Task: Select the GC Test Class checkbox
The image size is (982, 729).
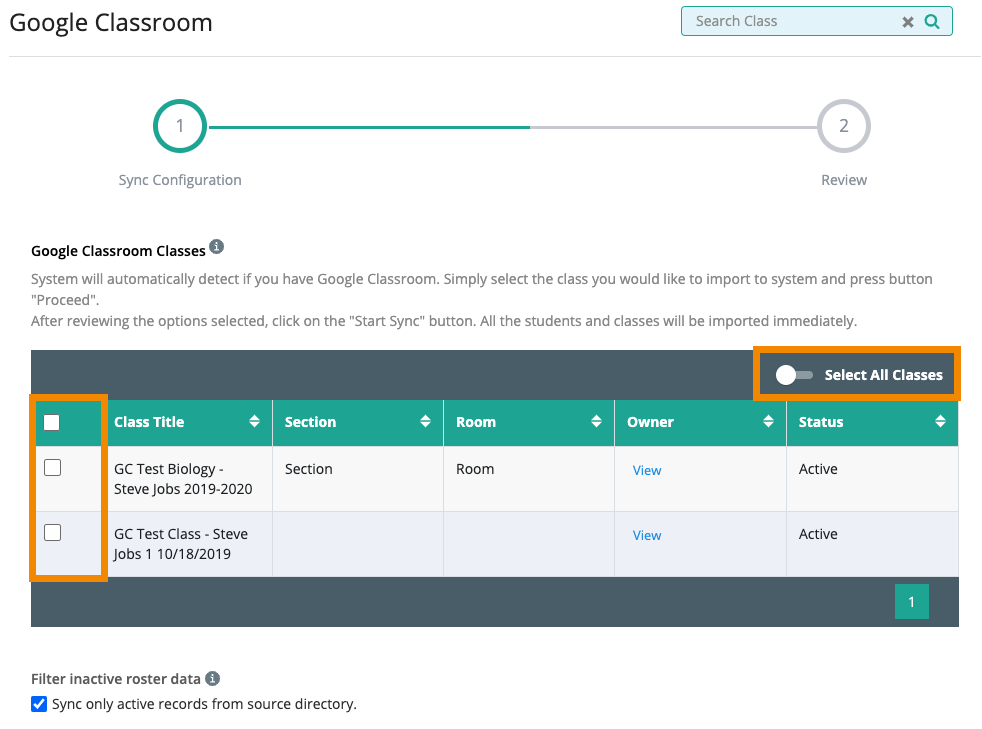Action: tap(53, 533)
